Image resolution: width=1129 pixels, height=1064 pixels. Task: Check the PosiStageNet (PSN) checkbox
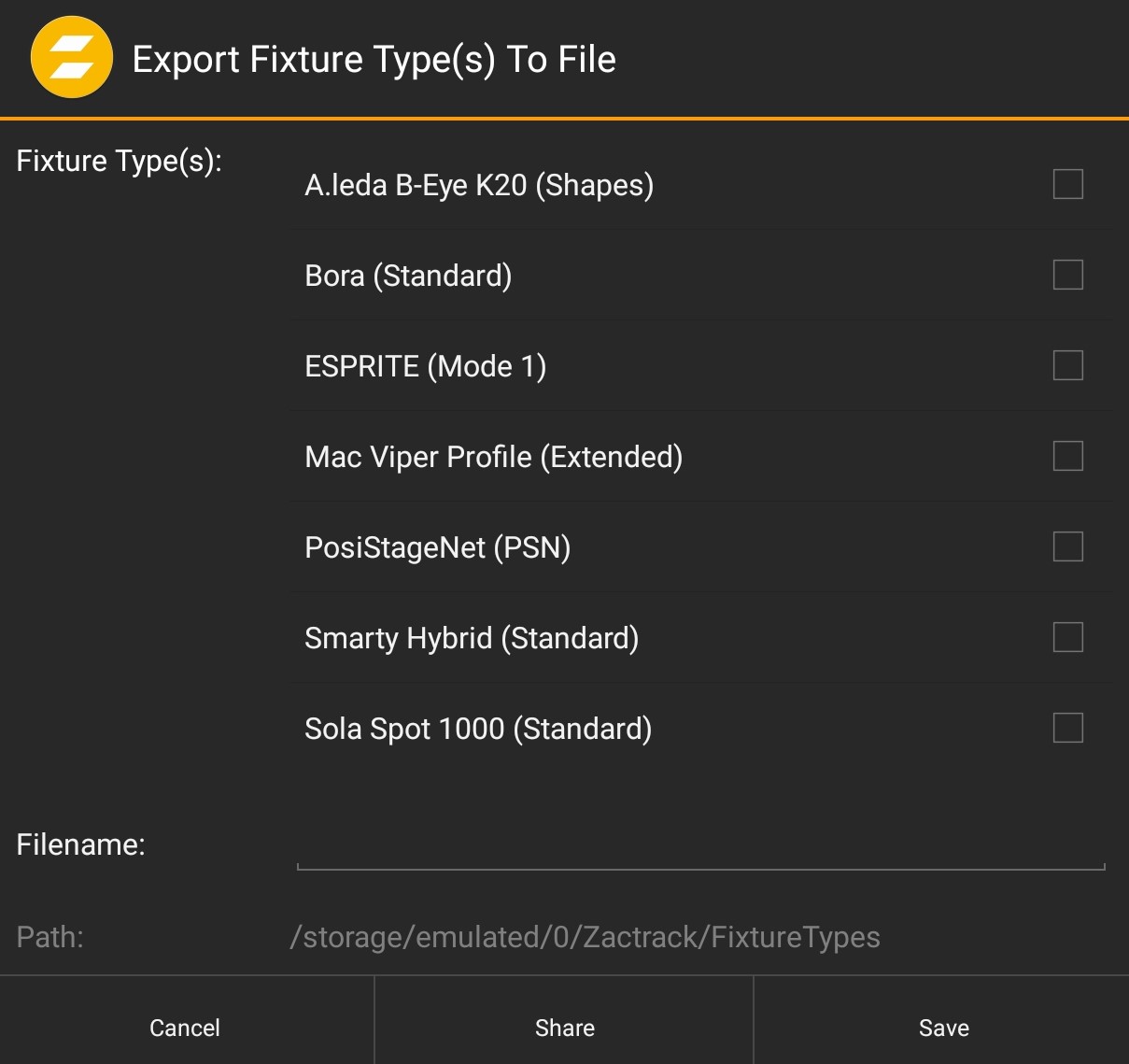pyautogui.click(x=1067, y=547)
